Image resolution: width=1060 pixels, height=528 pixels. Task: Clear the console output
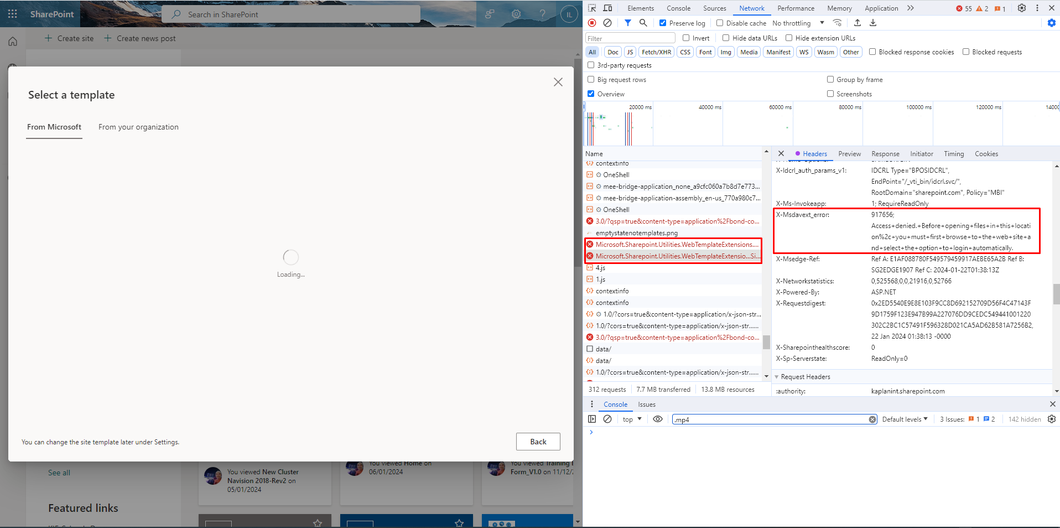(x=607, y=419)
